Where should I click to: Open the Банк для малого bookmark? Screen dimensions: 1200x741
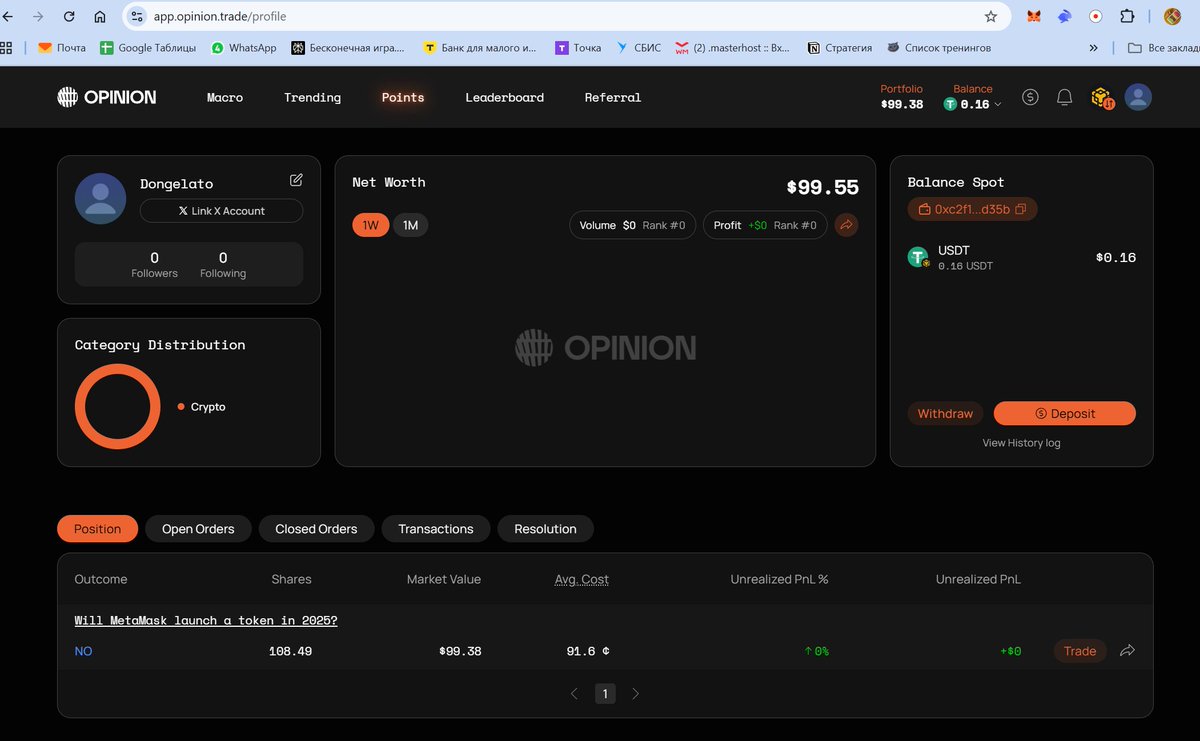click(480, 47)
